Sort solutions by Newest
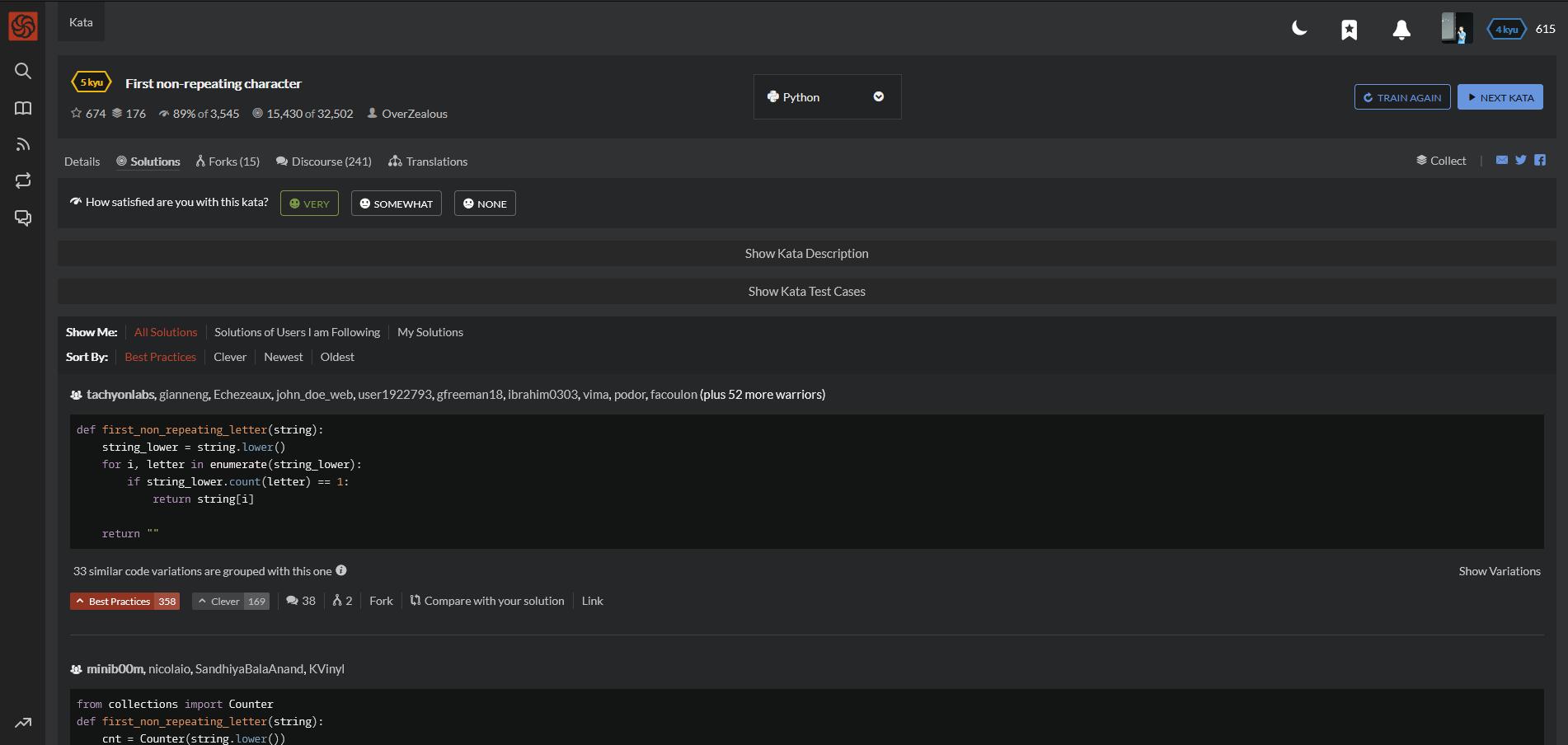Screen dimensions: 1568x745 [x=284, y=357]
